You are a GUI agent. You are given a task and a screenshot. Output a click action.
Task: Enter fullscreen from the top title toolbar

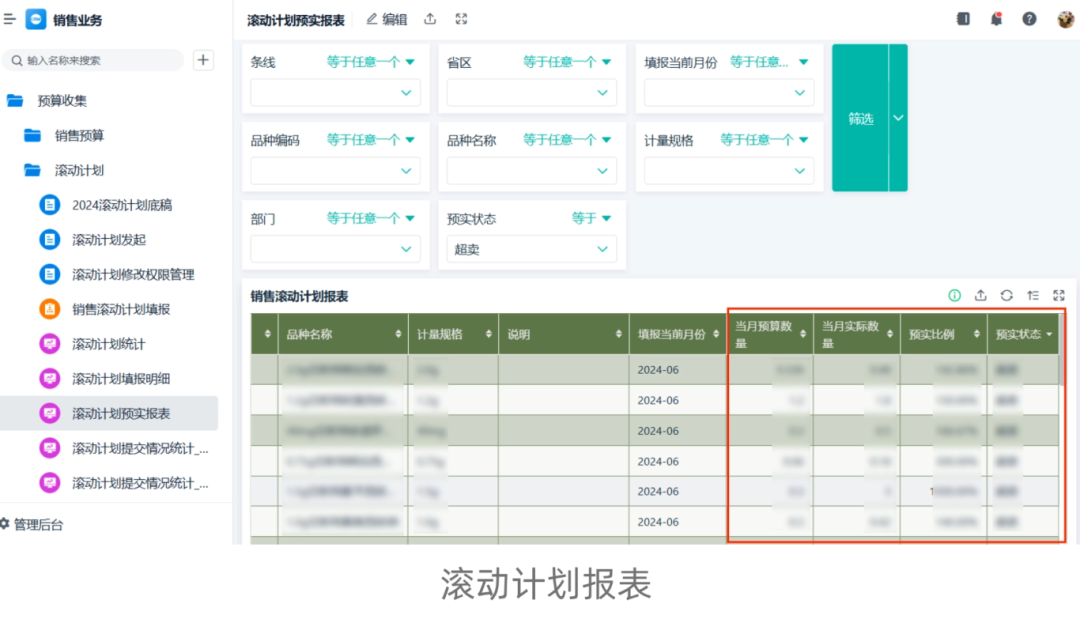[461, 19]
